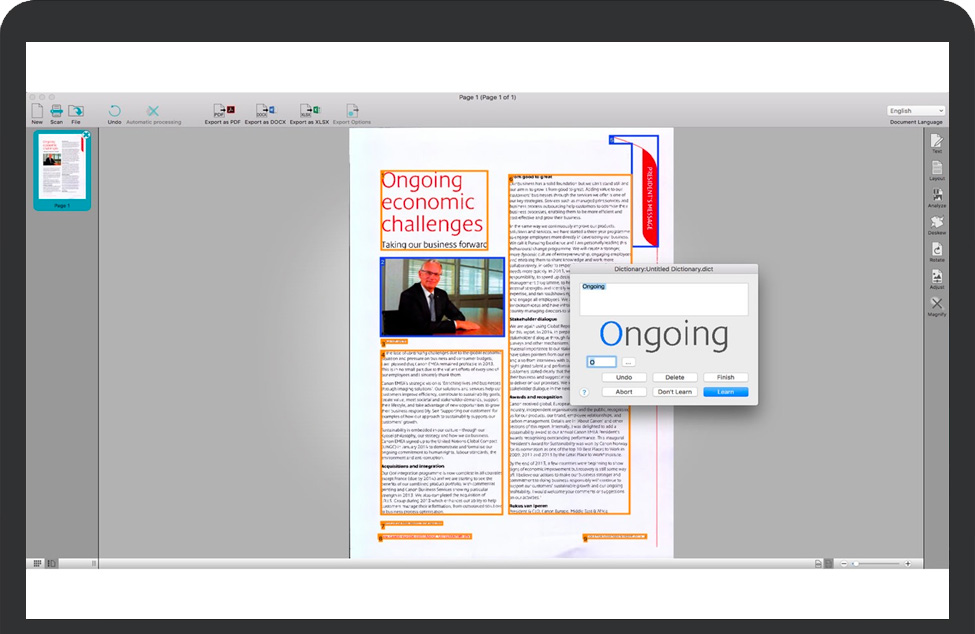Screen dimensions: 975x634
Task: Open the Magnify tool
Action: [937, 305]
